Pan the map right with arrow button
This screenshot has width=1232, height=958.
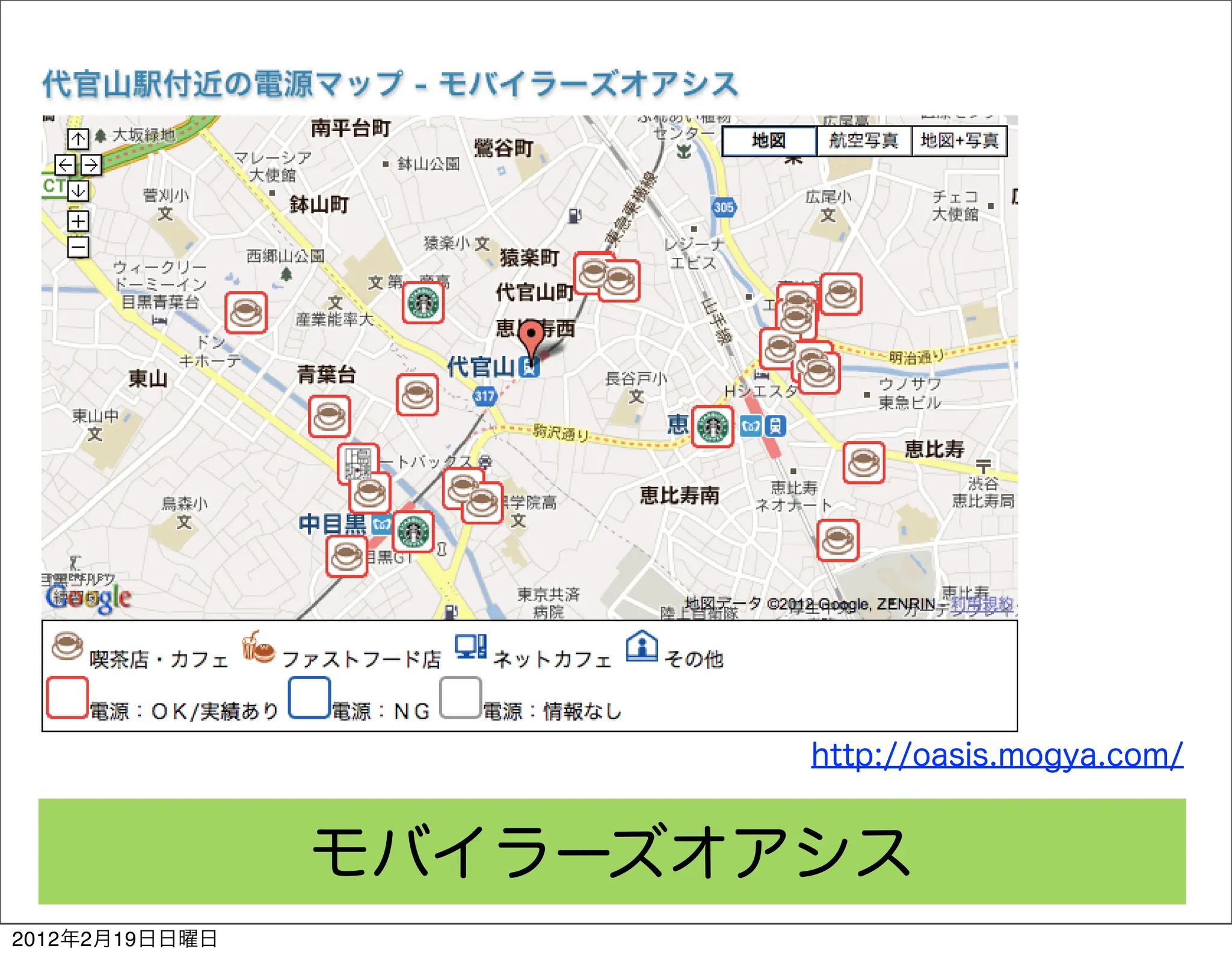(91, 164)
